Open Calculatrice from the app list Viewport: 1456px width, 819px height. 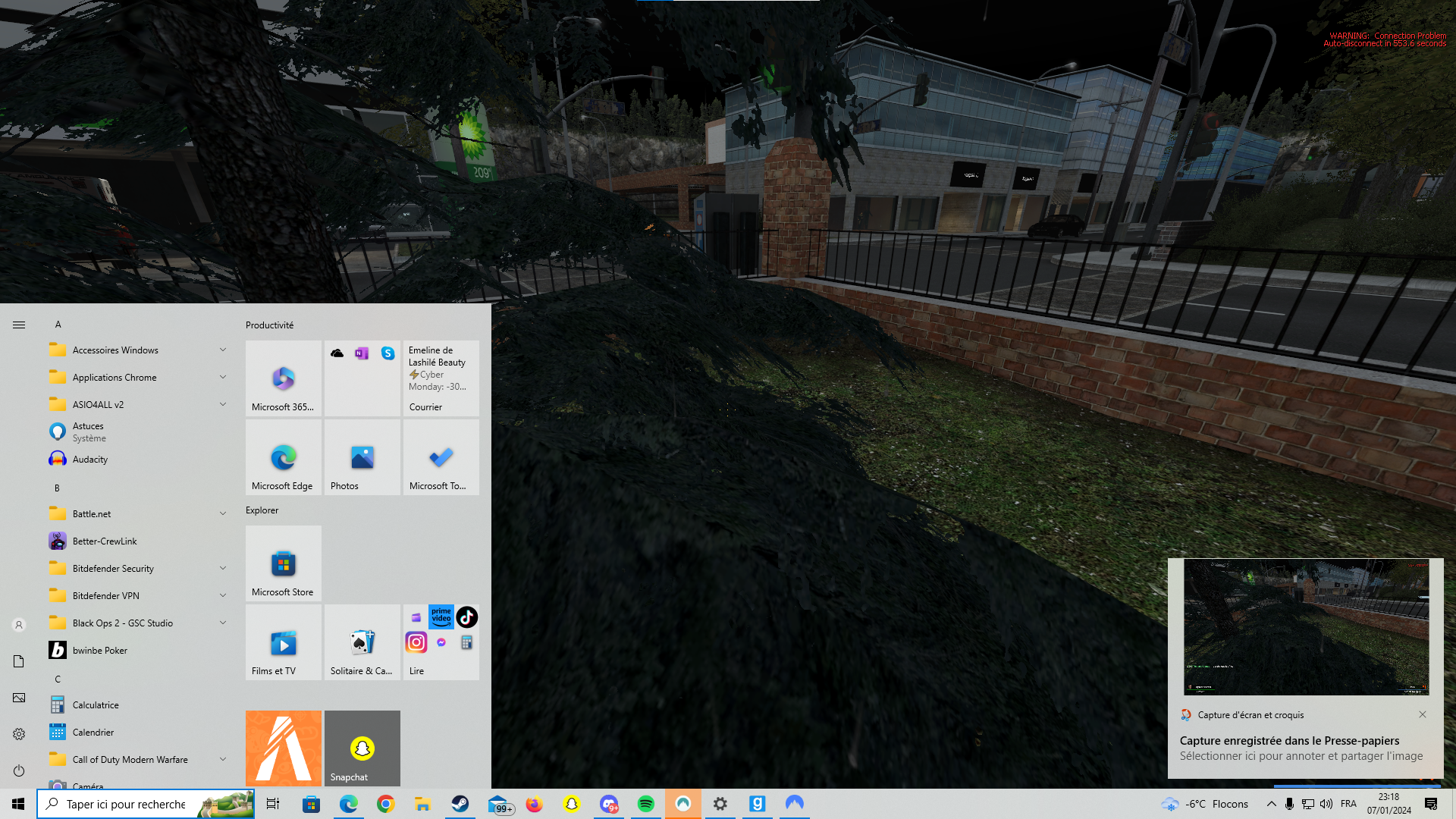138,705
